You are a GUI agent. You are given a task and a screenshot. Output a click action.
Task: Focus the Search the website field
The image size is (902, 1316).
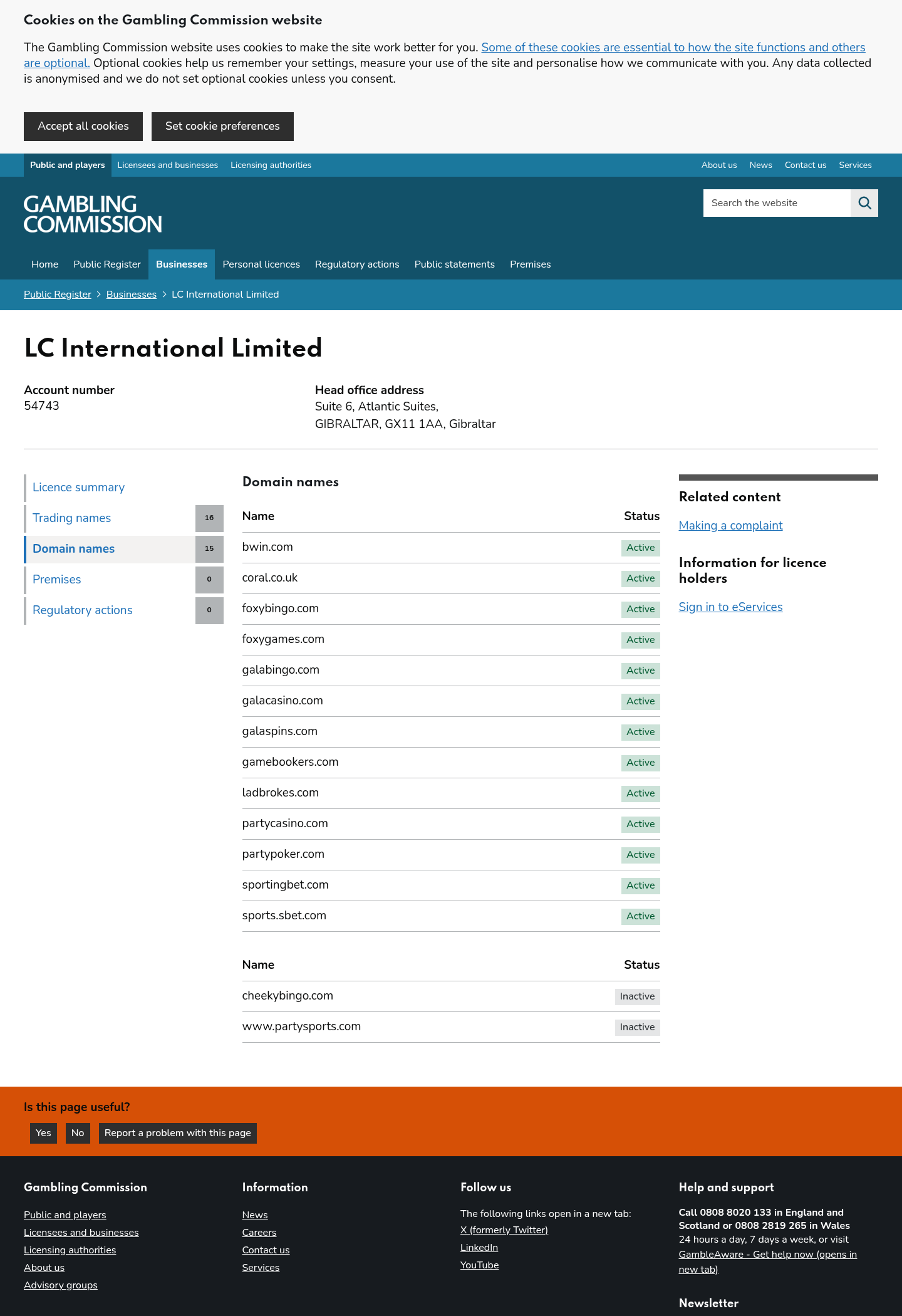tap(777, 203)
